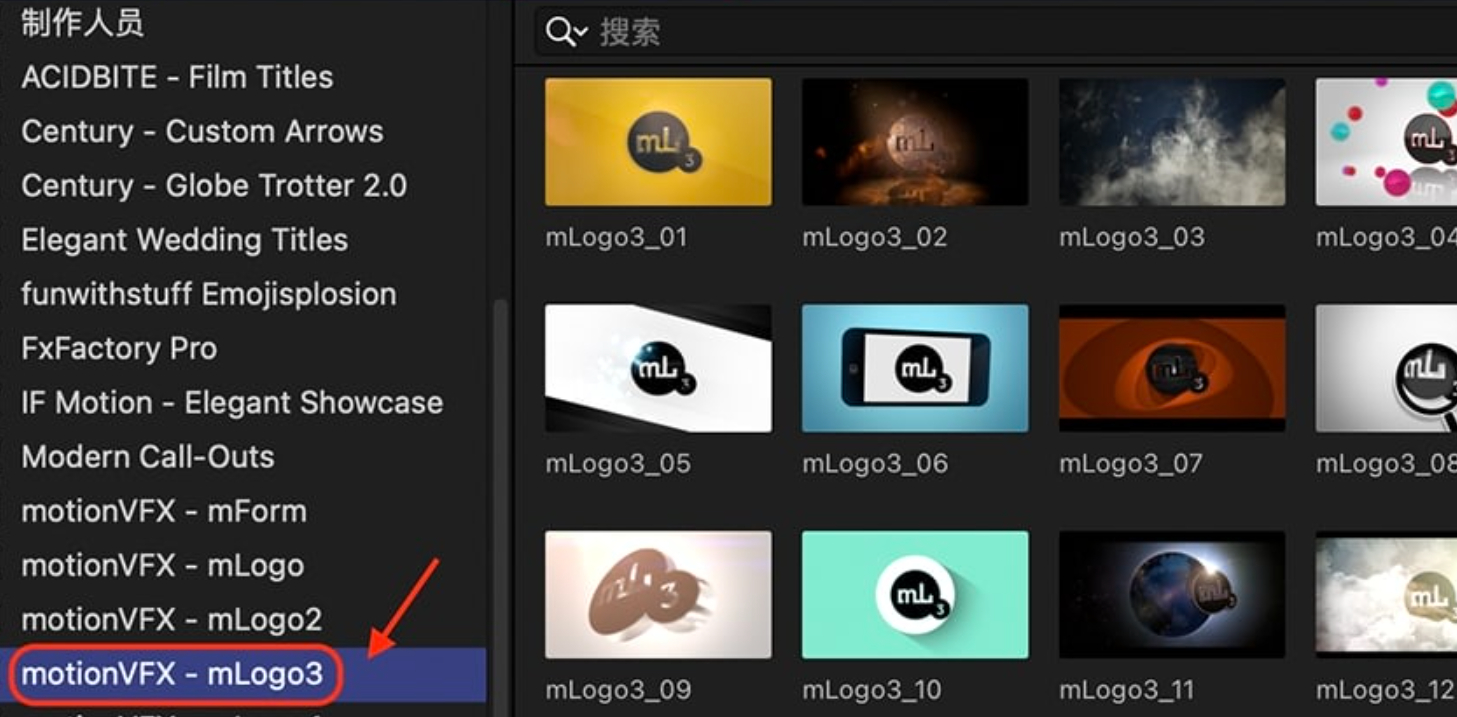1457x717 pixels.
Task: Click the mLogo3_05 title label
Action: [x=618, y=464]
